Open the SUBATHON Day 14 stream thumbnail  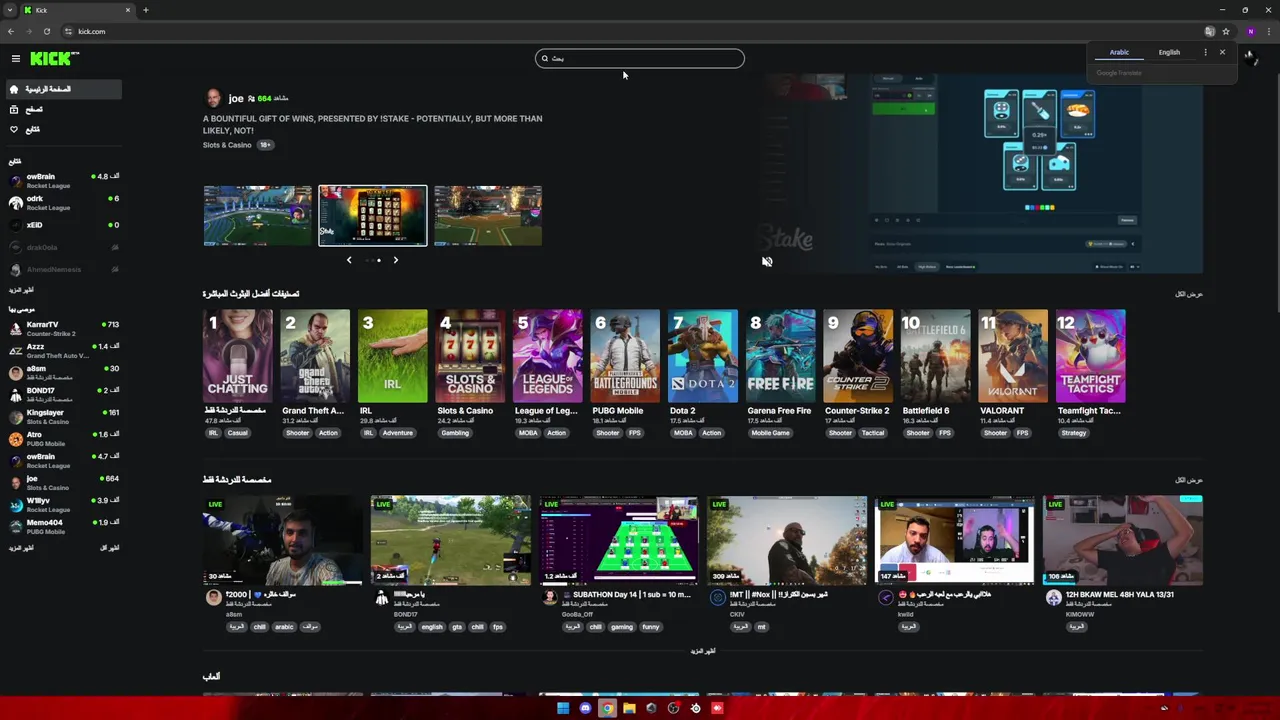point(619,541)
